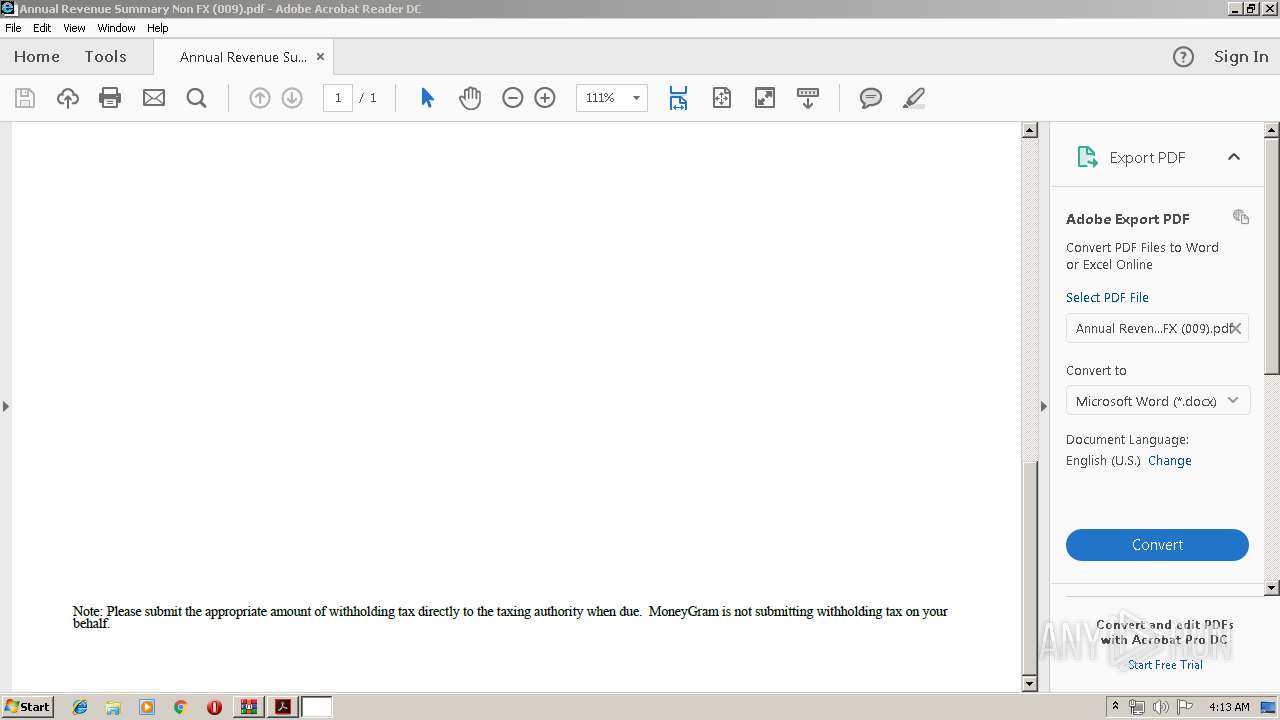
Task: Open the Windows Start menu
Action: click(27, 707)
